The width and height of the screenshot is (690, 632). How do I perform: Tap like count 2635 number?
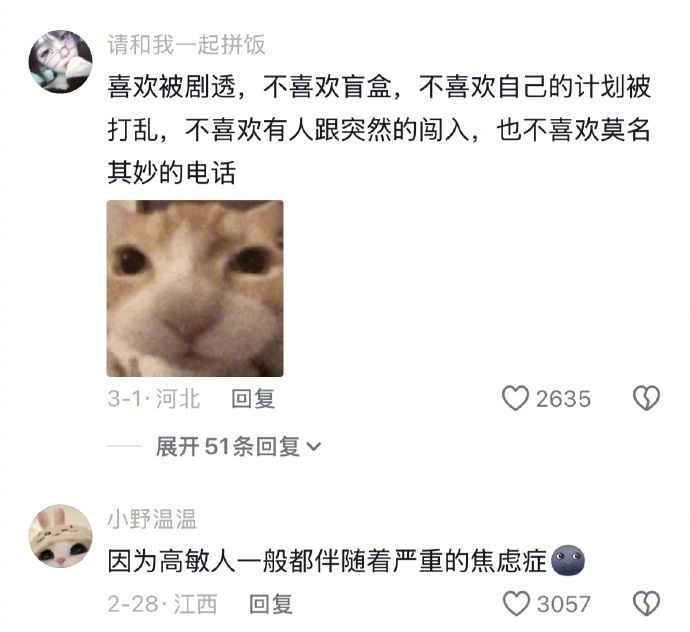coord(563,399)
